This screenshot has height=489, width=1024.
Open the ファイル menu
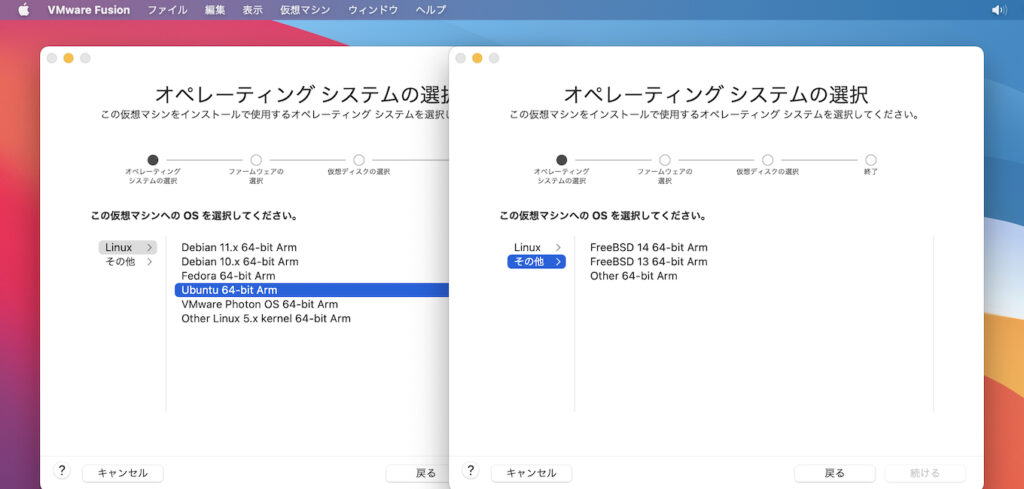[167, 10]
